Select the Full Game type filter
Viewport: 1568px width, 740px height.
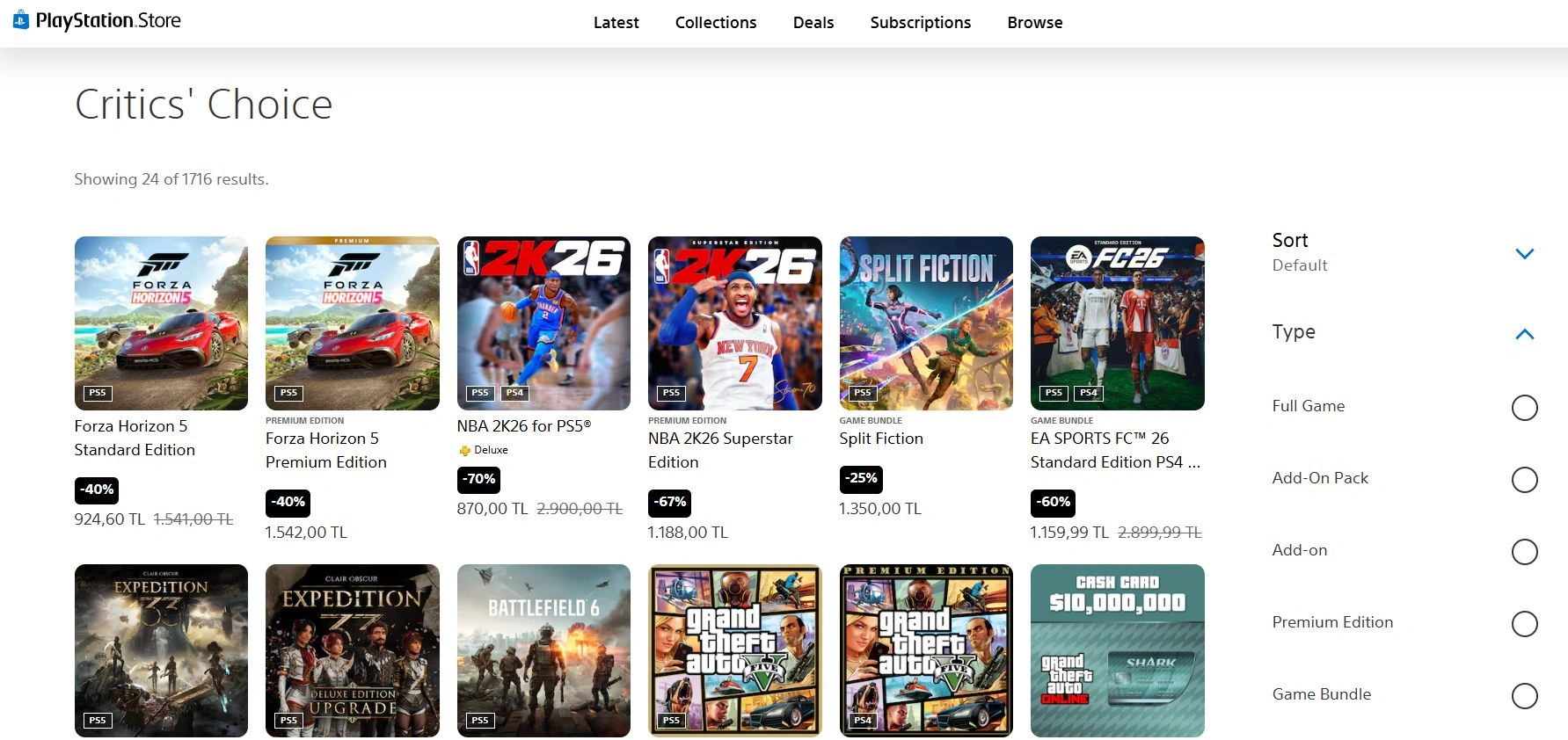coord(1524,408)
